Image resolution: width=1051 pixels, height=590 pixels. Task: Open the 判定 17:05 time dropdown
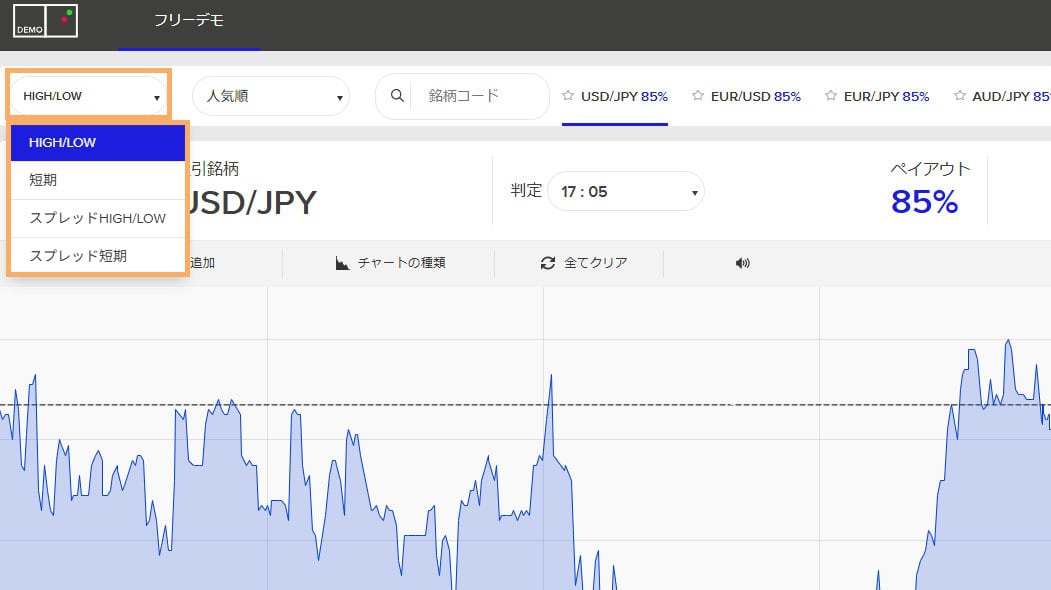(626, 192)
